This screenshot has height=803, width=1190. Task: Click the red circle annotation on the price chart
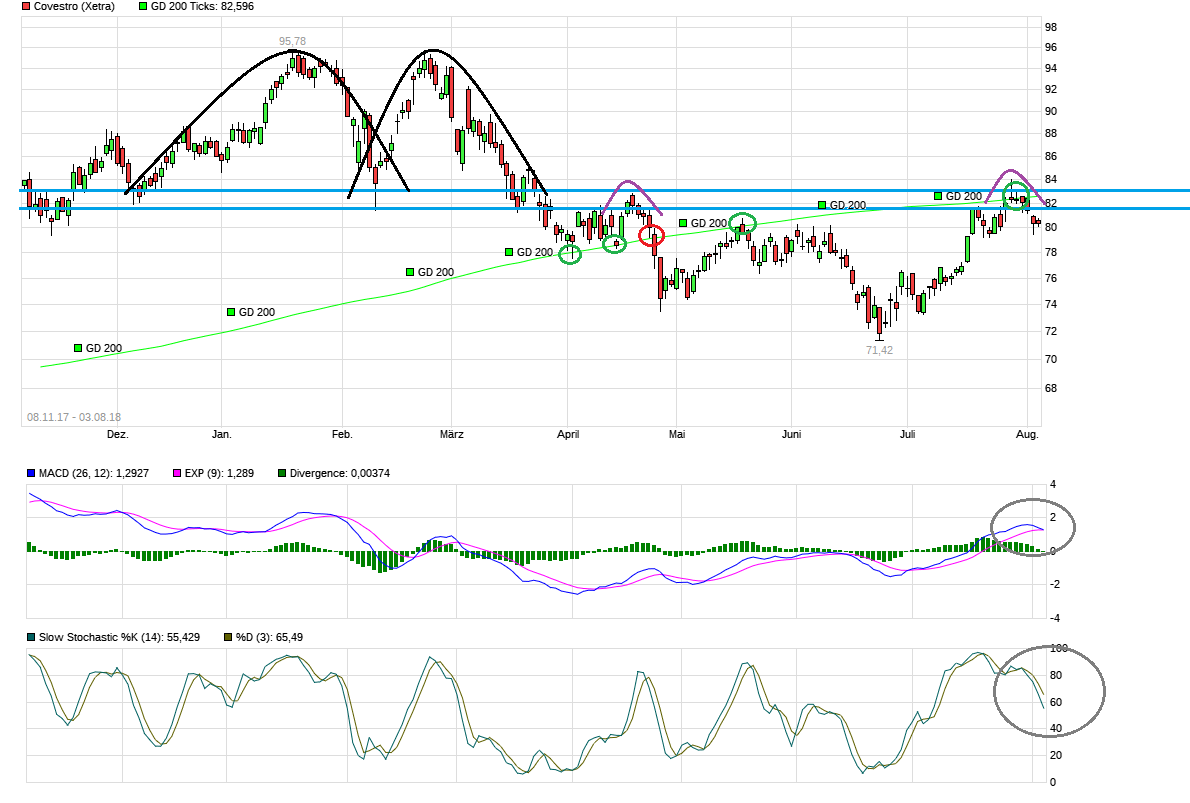[x=652, y=237]
